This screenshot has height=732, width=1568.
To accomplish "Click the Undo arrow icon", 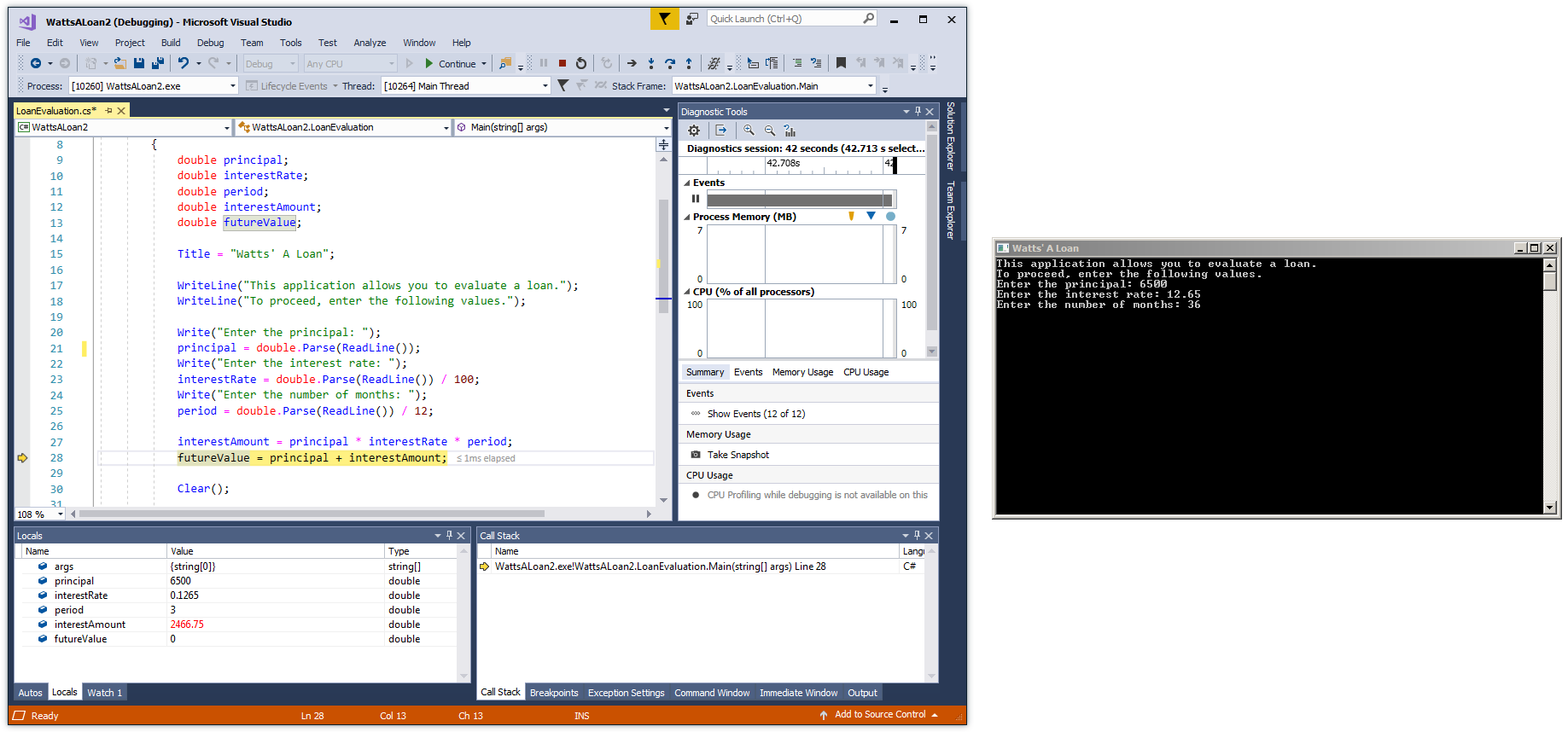I will 184,63.
